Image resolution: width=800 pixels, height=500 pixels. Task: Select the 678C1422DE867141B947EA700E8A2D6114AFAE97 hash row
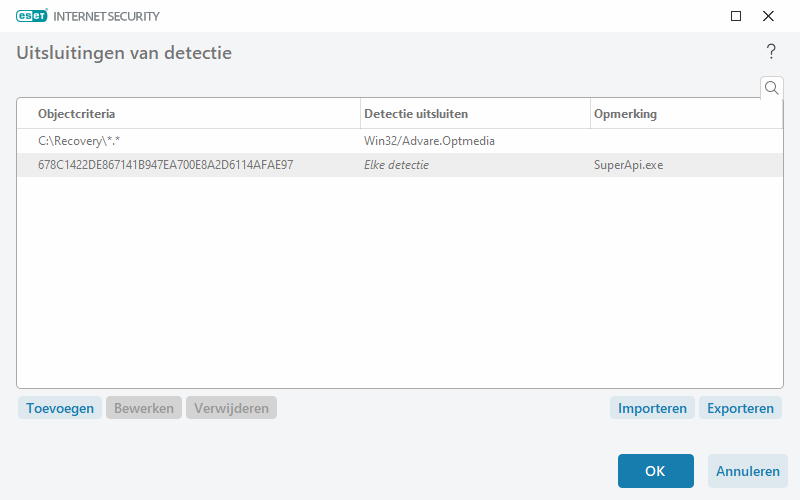click(x=400, y=165)
